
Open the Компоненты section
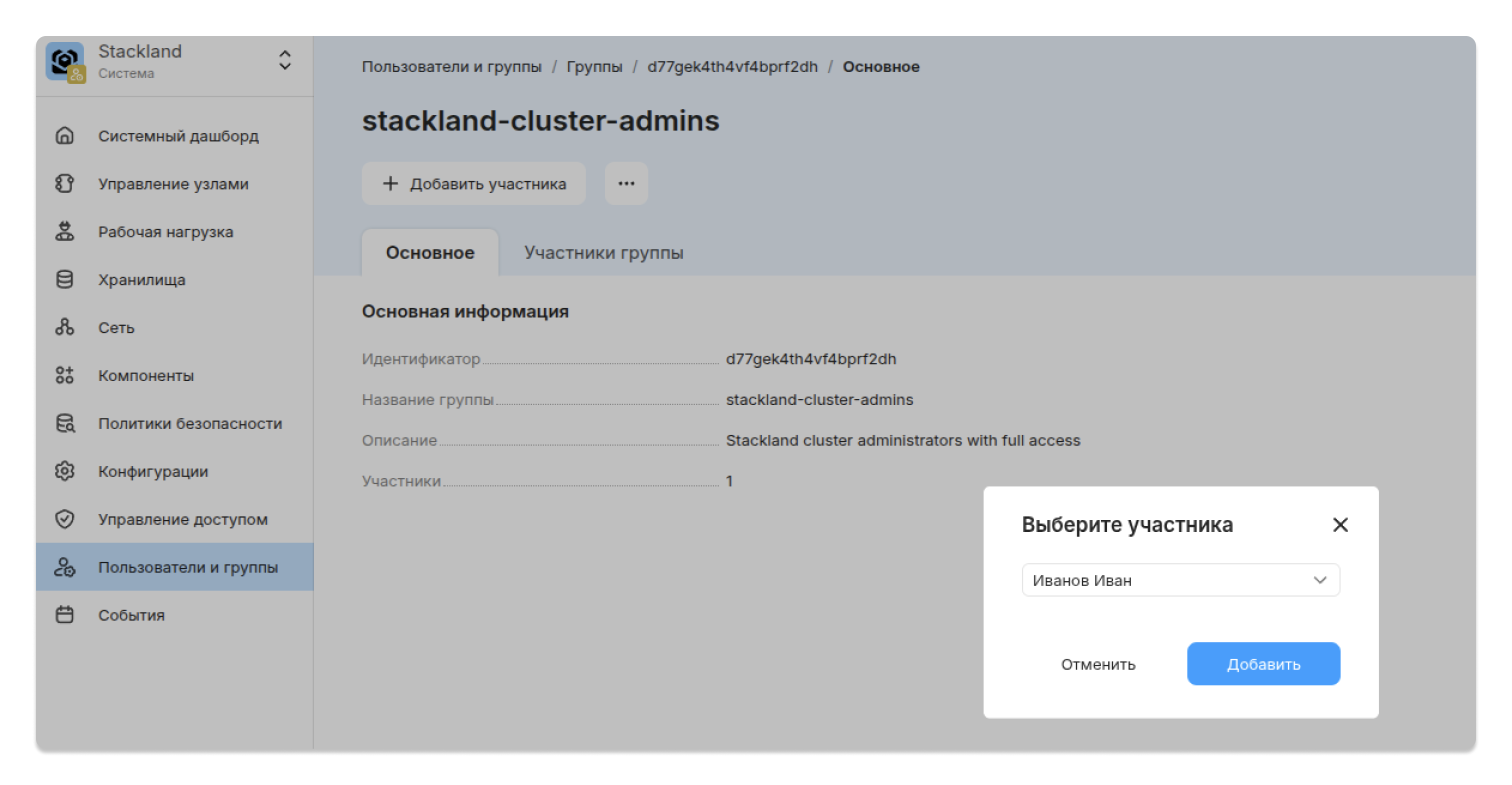pos(174,375)
